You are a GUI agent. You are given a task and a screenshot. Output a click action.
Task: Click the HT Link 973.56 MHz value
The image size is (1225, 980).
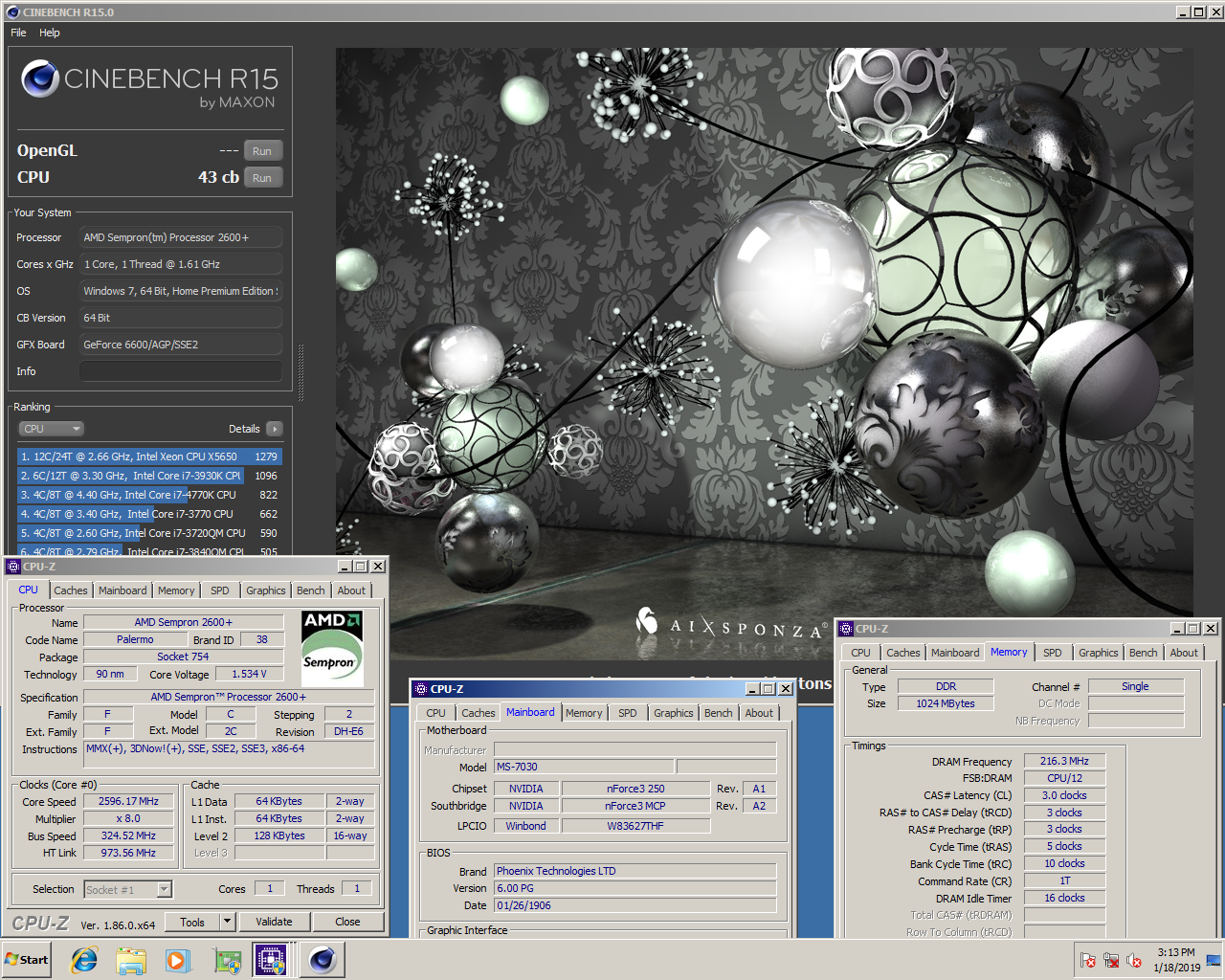(x=128, y=853)
